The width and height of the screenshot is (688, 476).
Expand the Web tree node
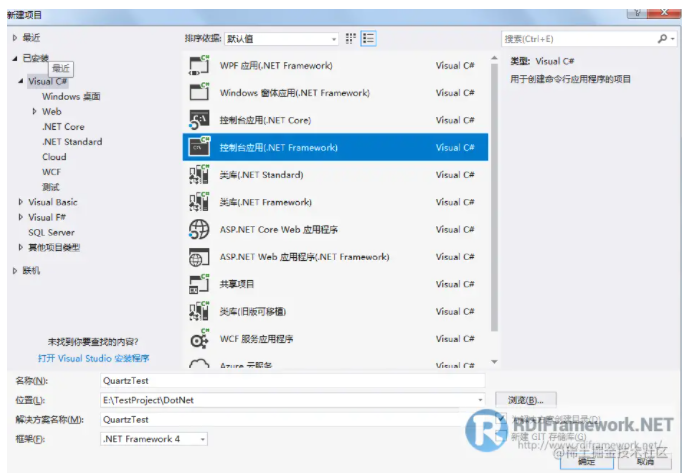34,111
